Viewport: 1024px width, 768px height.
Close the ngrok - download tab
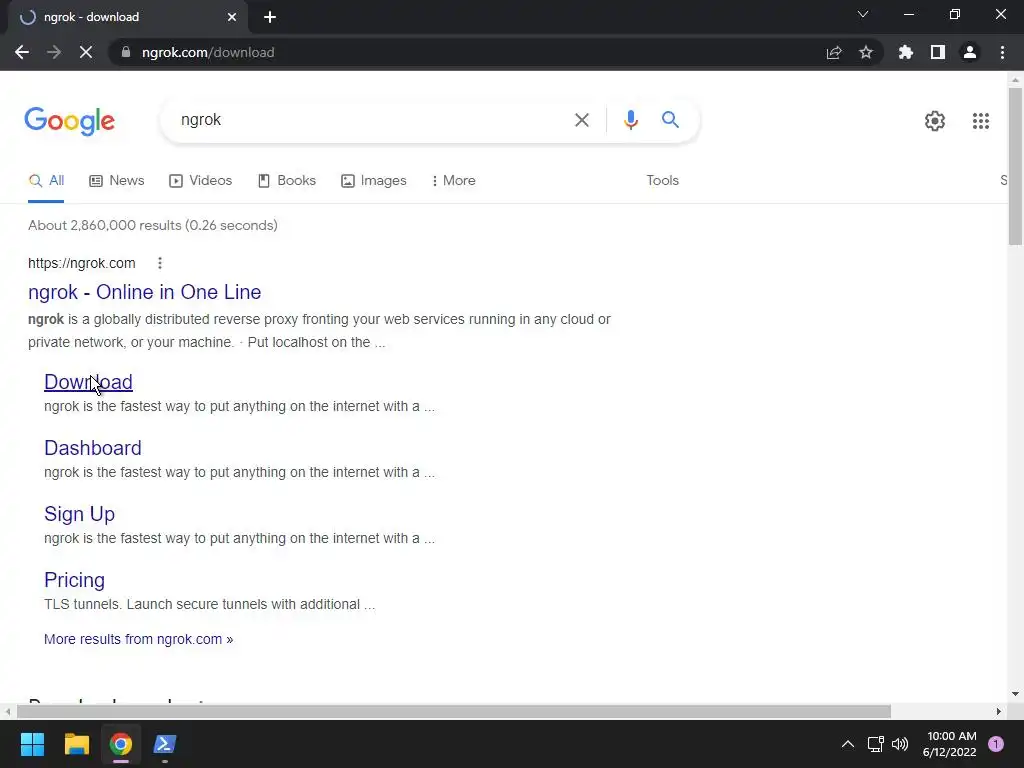point(232,17)
